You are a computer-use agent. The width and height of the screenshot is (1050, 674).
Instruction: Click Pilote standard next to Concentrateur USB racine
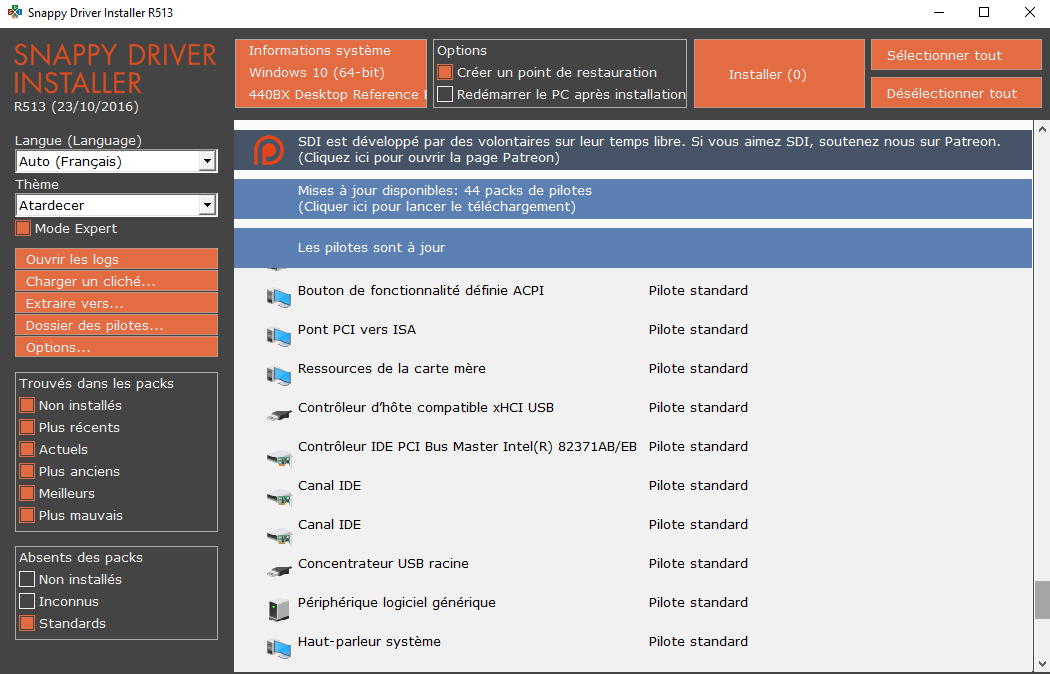[698, 564]
